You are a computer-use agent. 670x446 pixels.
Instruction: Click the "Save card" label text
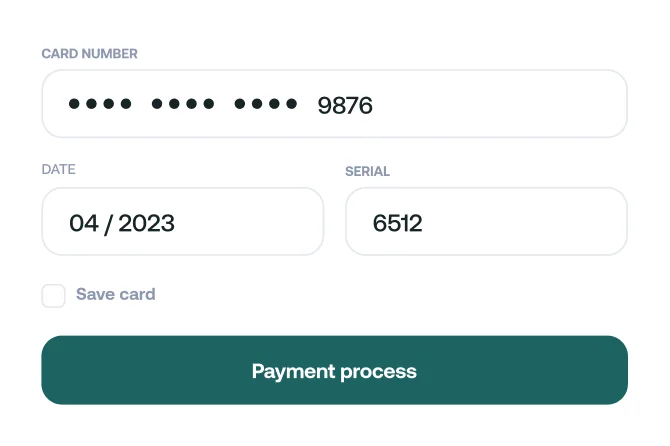(x=116, y=294)
